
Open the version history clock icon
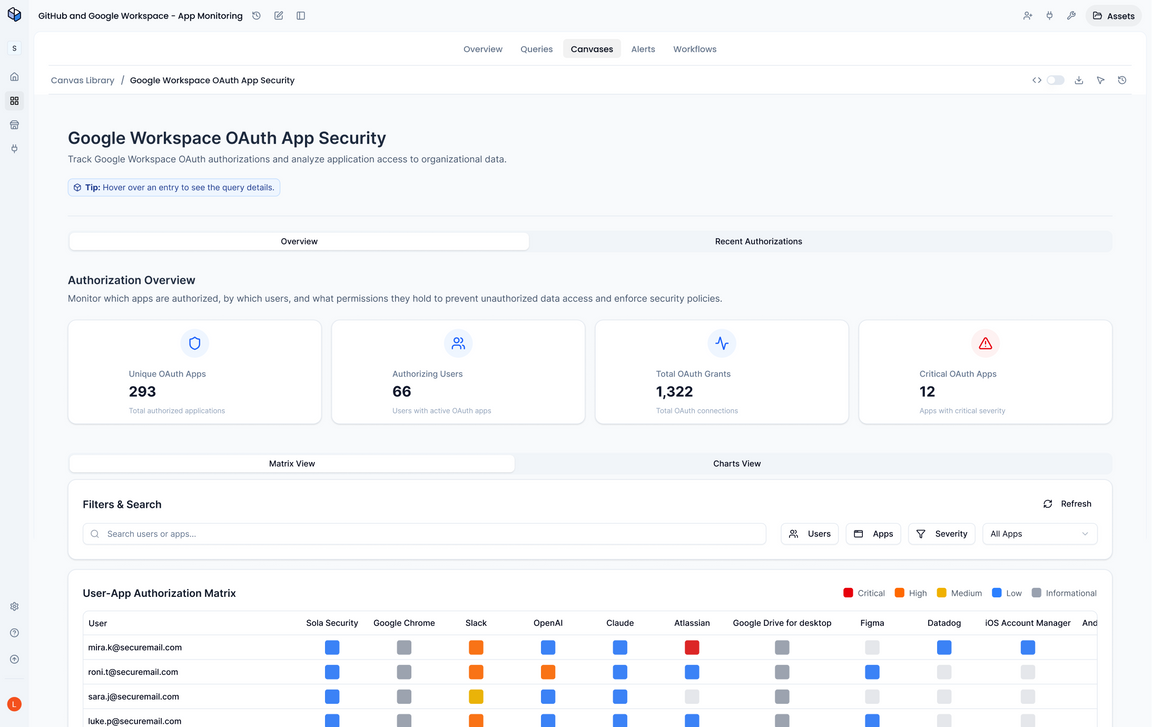click(x=1122, y=79)
